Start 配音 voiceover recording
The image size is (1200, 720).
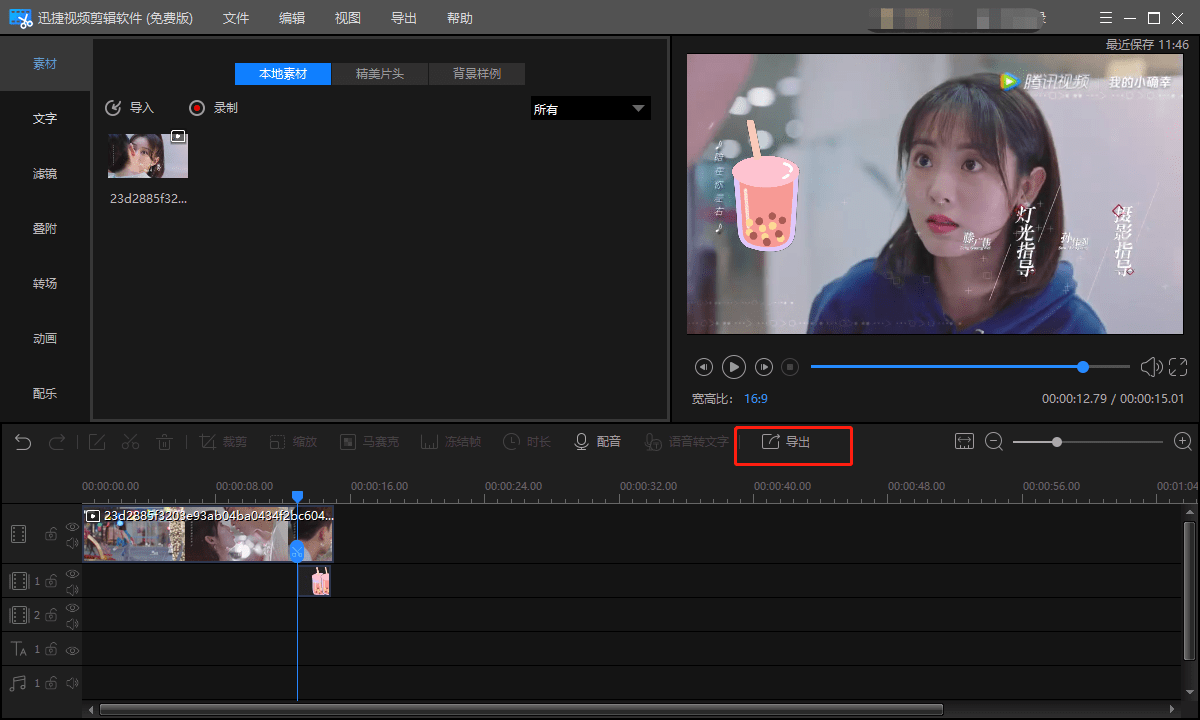597,442
